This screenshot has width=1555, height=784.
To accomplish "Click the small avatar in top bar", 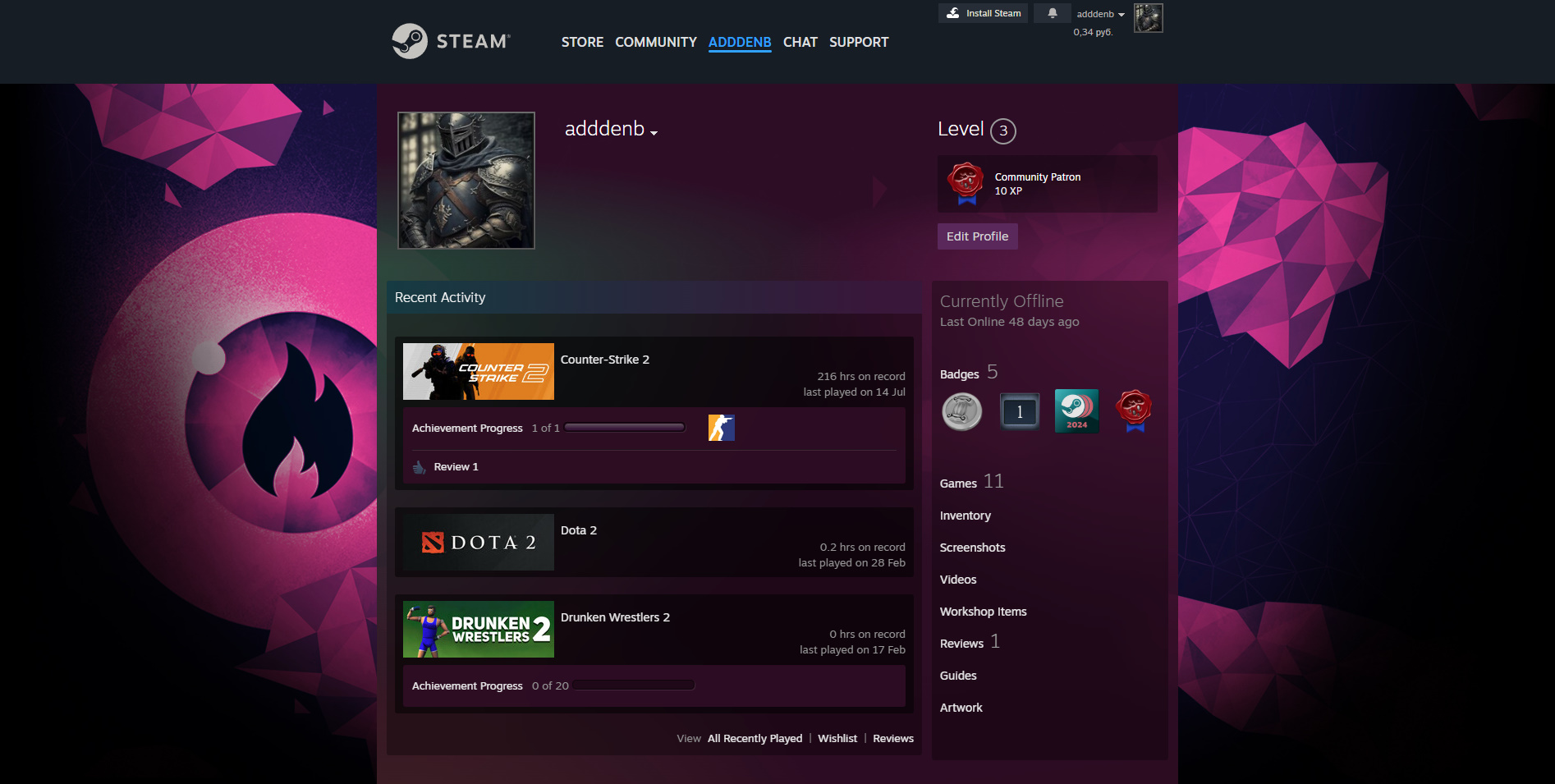I will click(1148, 18).
